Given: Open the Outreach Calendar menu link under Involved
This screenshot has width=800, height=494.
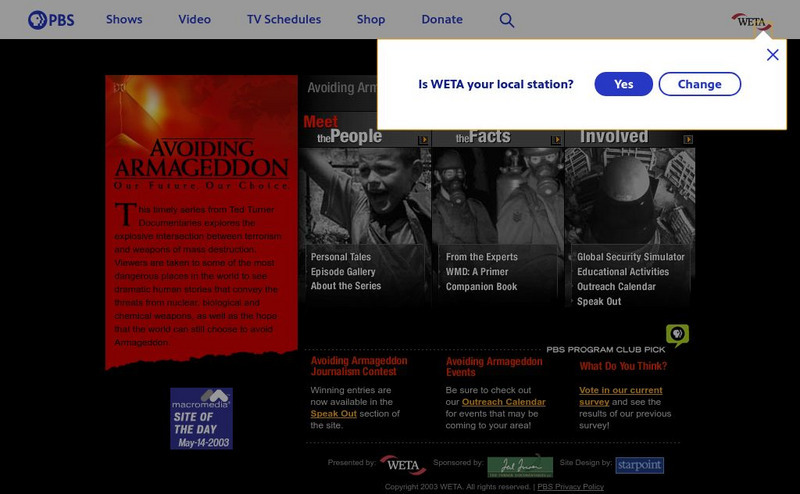Looking at the screenshot, I should click(x=616, y=286).
